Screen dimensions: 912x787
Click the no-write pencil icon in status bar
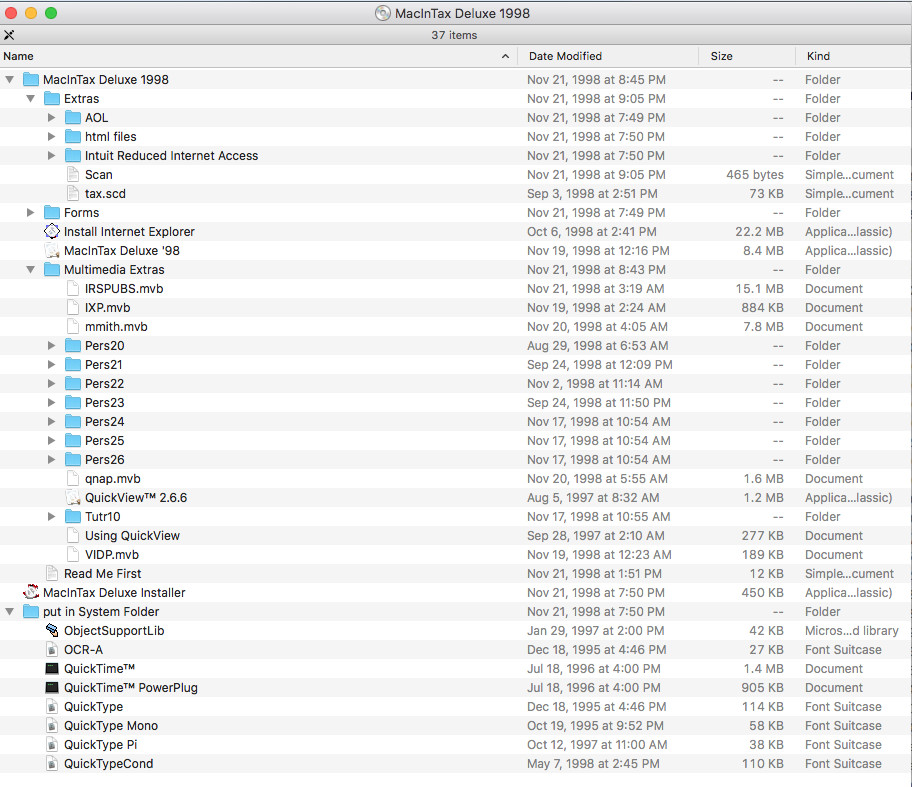[9, 35]
